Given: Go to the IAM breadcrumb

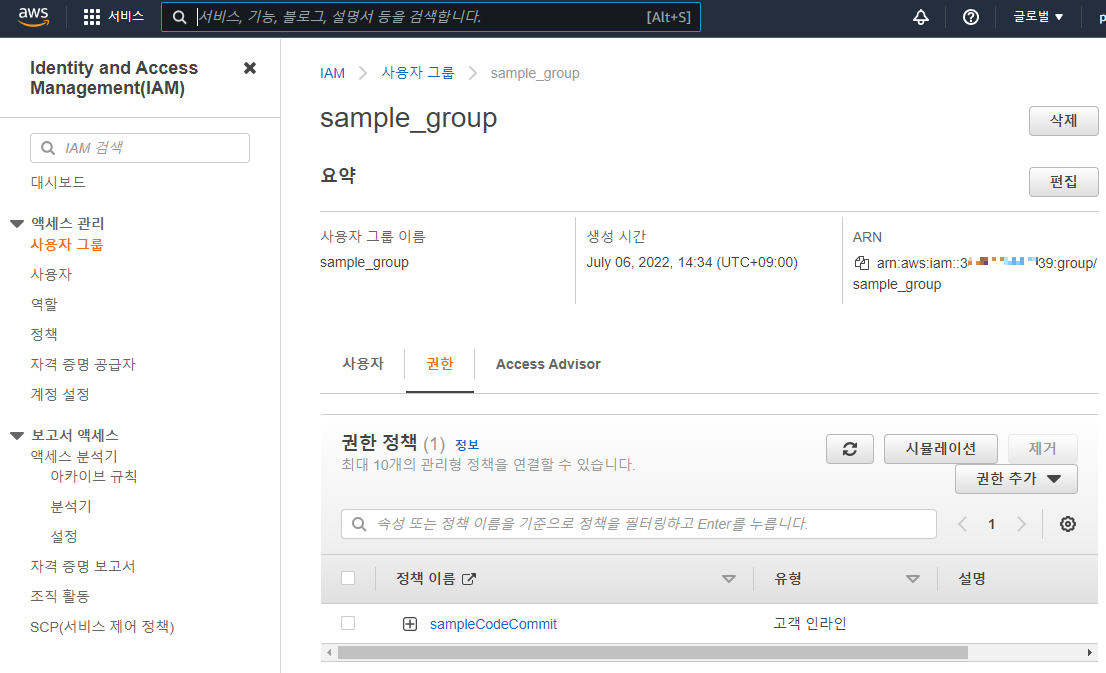Looking at the screenshot, I should [x=332, y=73].
